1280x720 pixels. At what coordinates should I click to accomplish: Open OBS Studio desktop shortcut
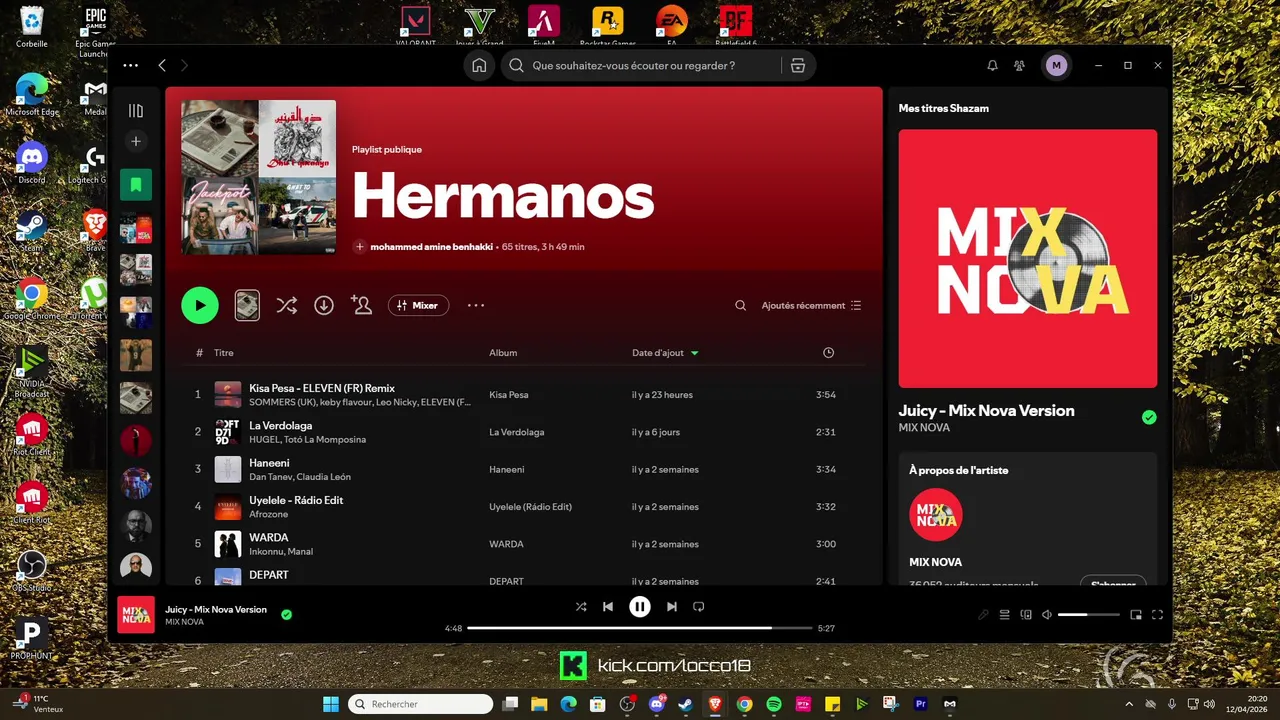32,571
